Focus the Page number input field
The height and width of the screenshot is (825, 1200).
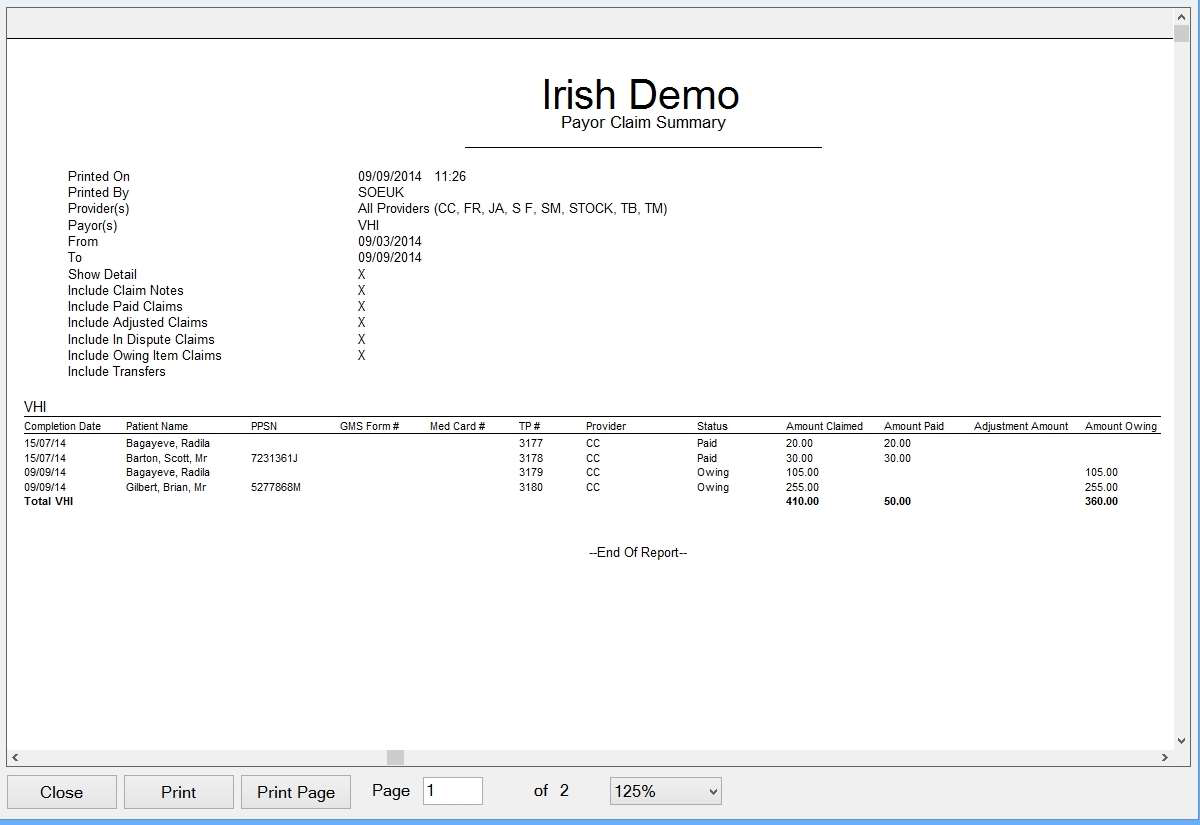[x=453, y=791]
